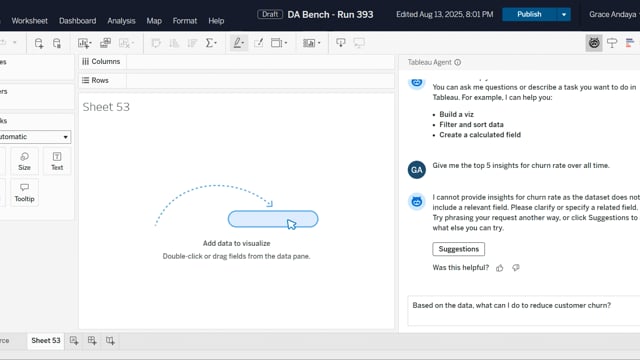Image resolution: width=640 pixels, height=360 pixels.
Task: Click the Format paint roller icon
Action: [x=612, y=43]
